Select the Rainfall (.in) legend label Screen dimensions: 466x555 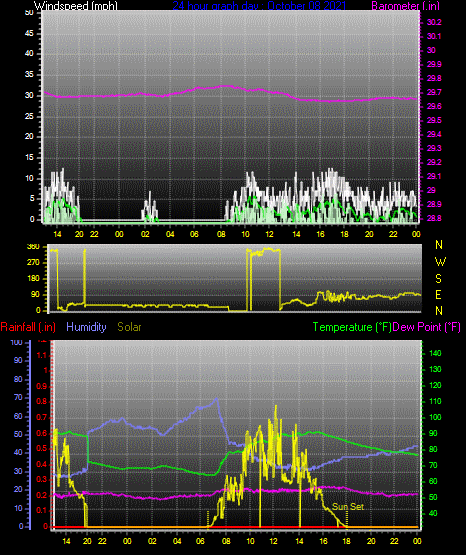tap(28, 327)
